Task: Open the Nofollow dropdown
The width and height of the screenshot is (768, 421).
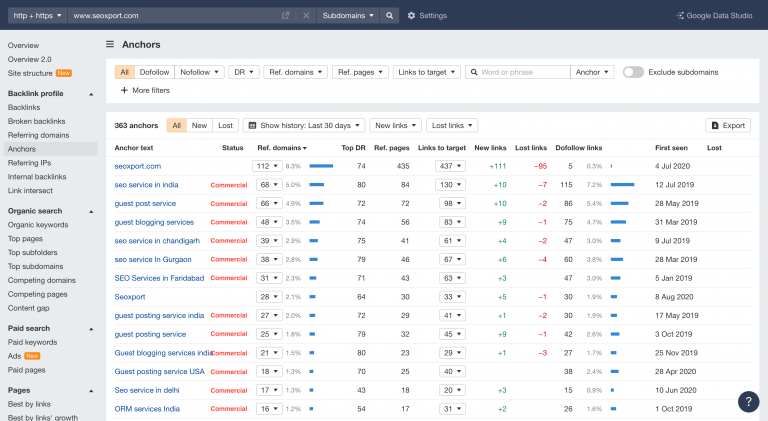Action: click(199, 72)
